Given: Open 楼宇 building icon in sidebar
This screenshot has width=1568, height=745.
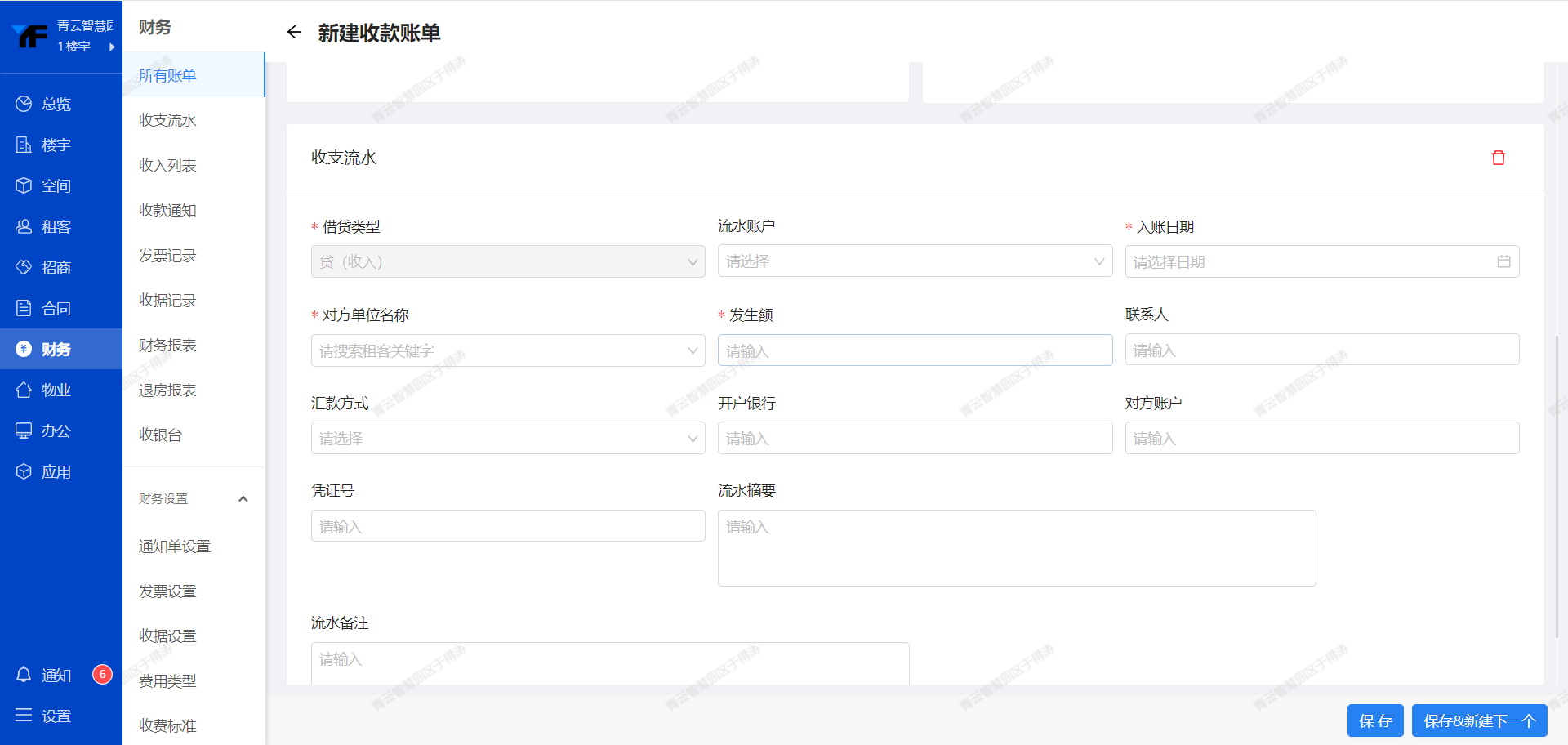Looking at the screenshot, I should (x=24, y=145).
